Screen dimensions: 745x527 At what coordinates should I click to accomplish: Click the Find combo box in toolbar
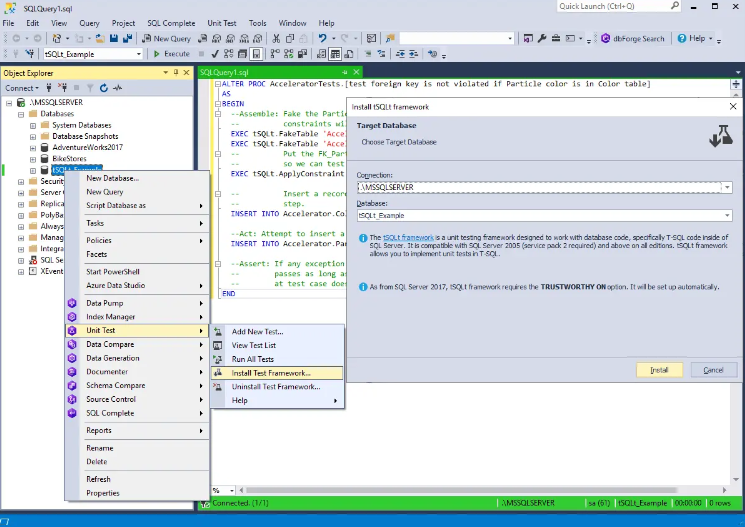coord(457,38)
